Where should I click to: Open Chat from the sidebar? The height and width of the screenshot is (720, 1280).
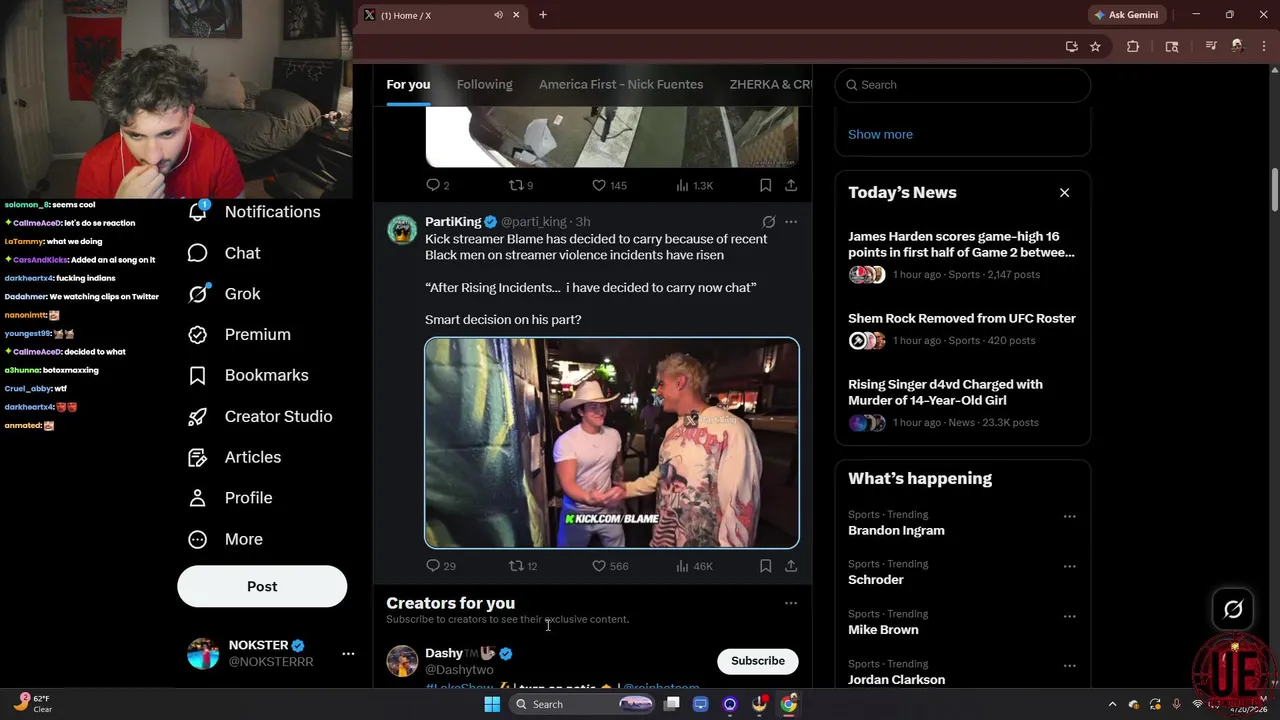(224, 253)
